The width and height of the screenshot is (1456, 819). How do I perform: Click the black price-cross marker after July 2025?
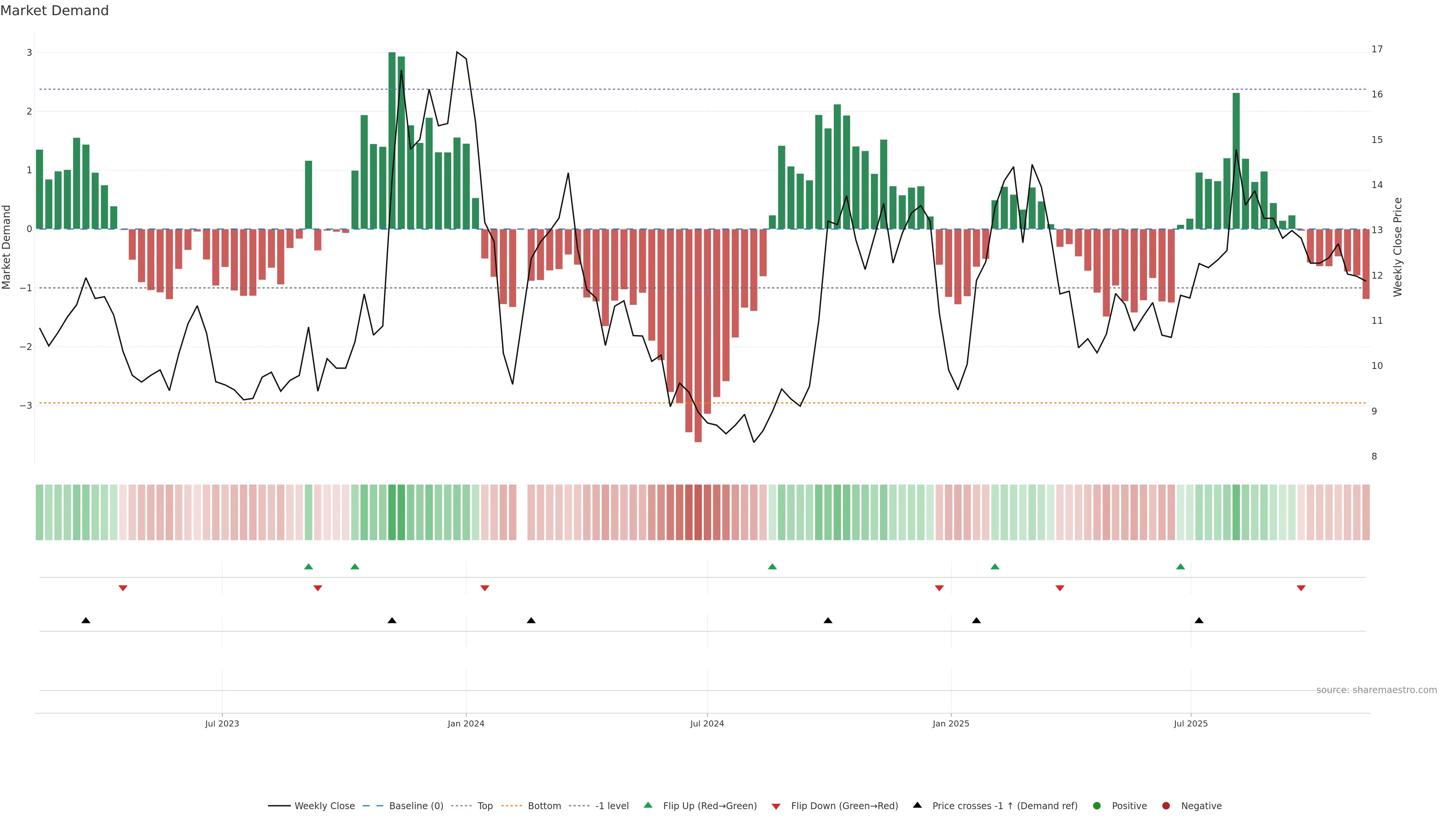pyautogui.click(x=1199, y=621)
